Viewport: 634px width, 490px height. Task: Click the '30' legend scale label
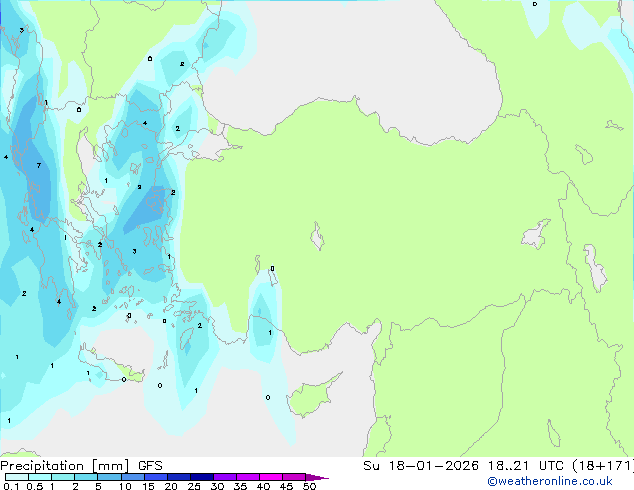217,486
